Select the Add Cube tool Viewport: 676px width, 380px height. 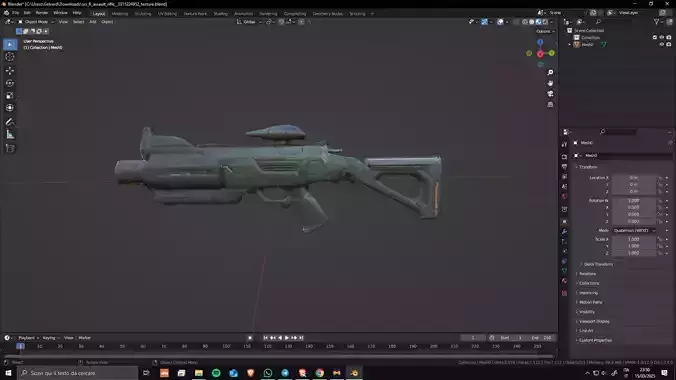pos(10,148)
